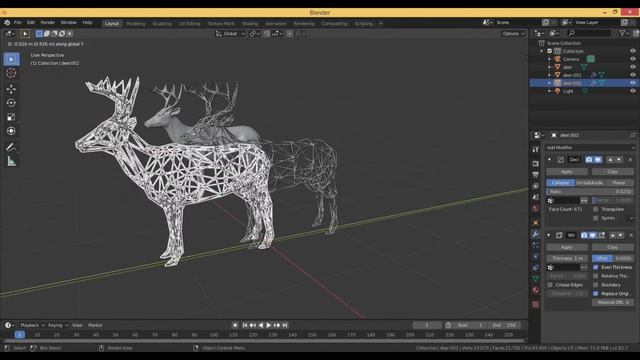Open the Add Modifier dropdown
This screenshot has width=640, height=360.
590,148
